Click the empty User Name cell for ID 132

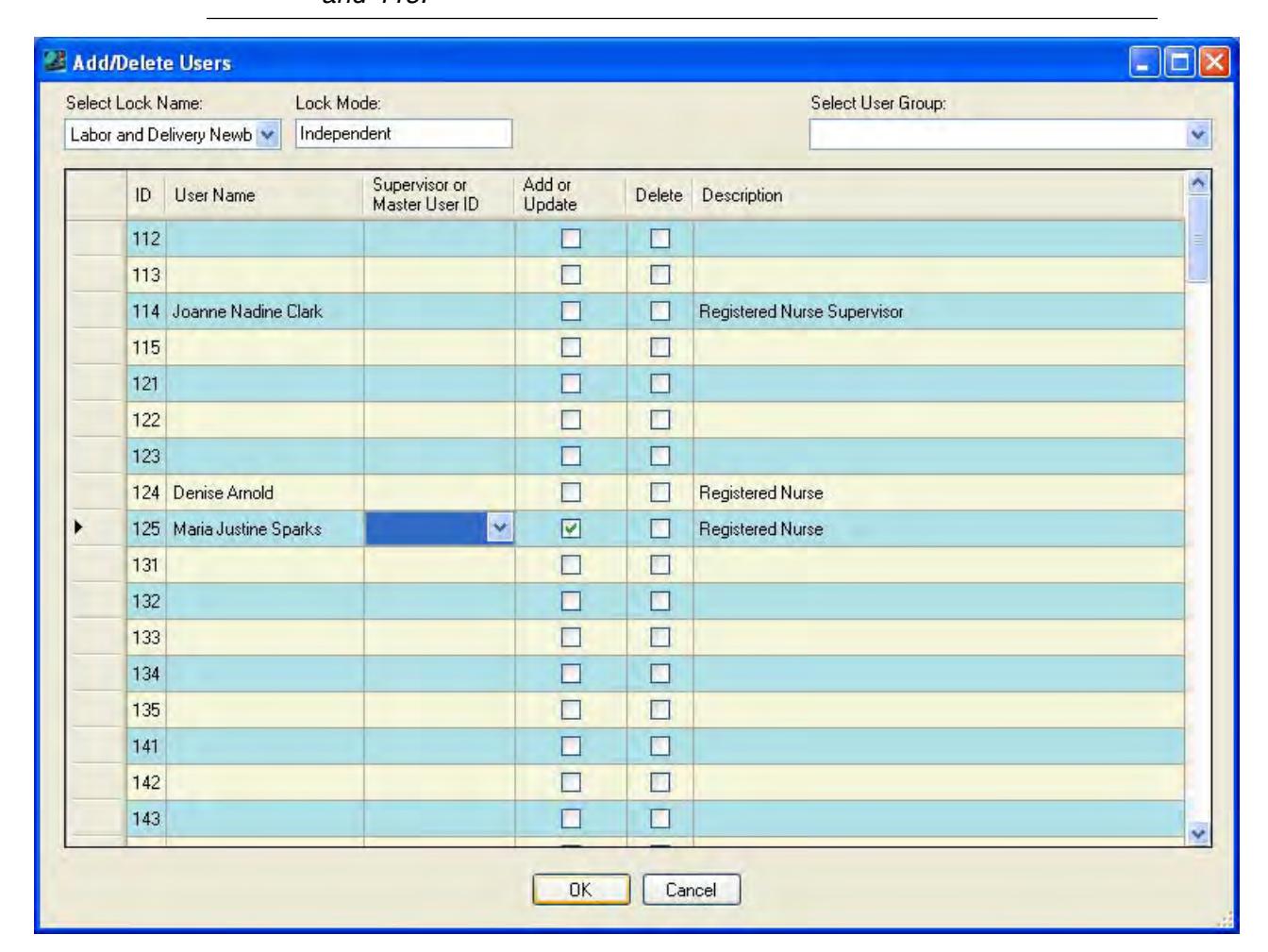[265, 601]
